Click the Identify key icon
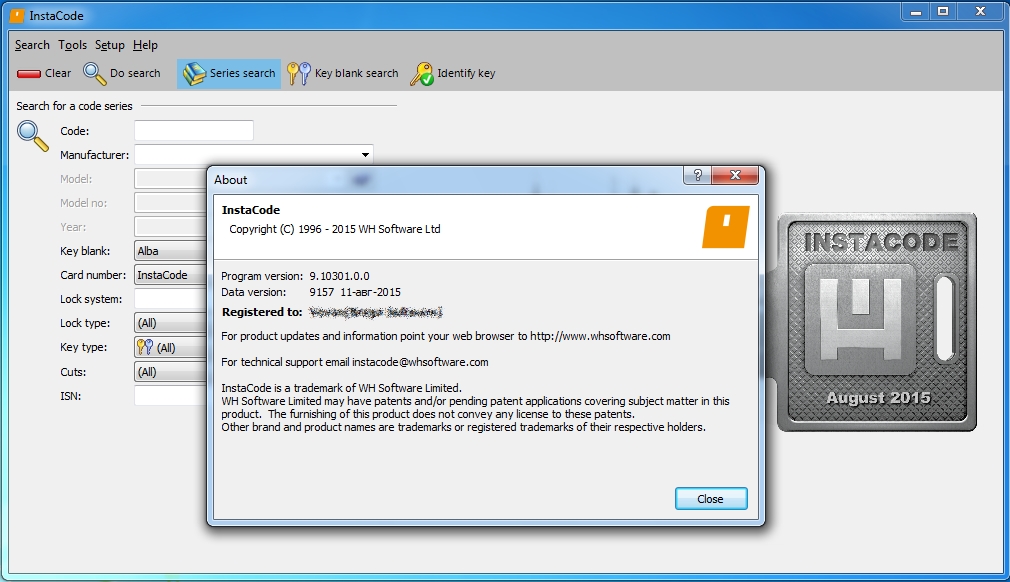The width and height of the screenshot is (1010, 582). pos(422,73)
